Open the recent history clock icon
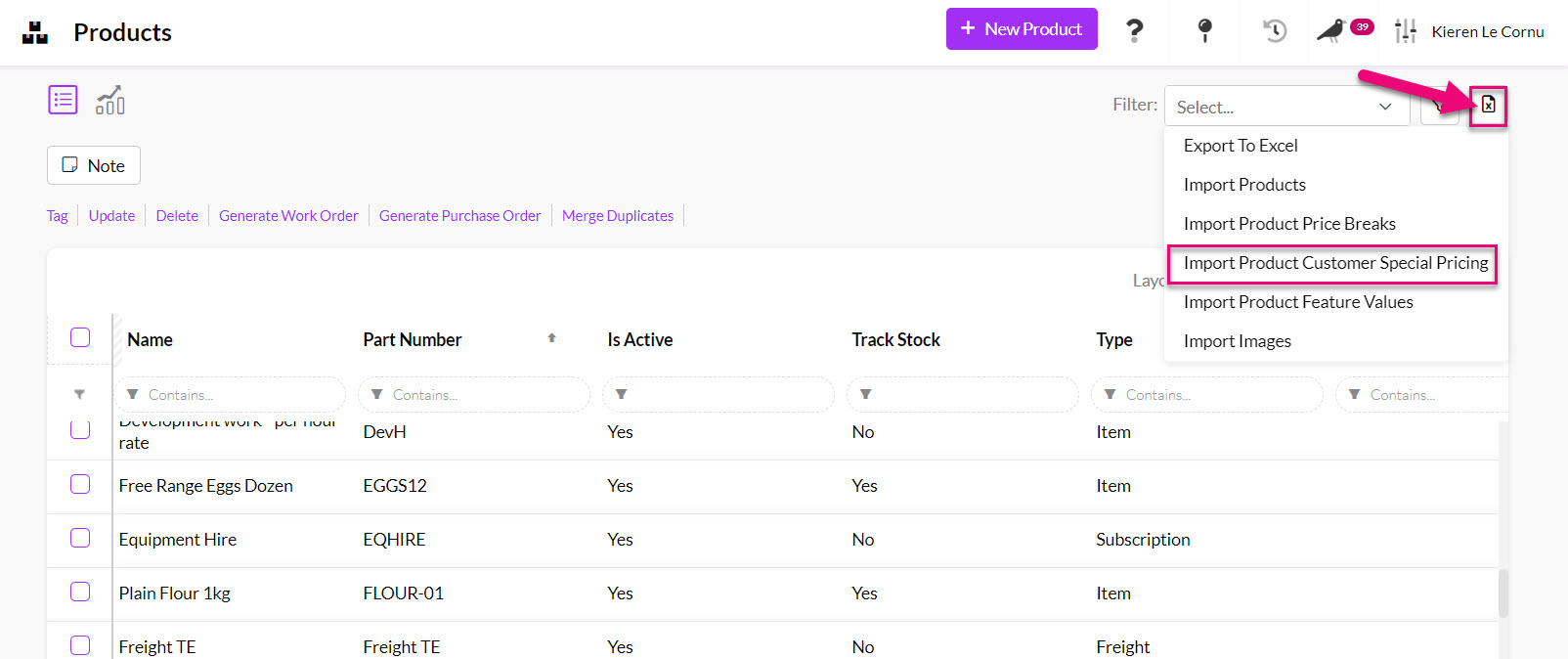Screen dimensions: 1568x659 coord(1274,31)
